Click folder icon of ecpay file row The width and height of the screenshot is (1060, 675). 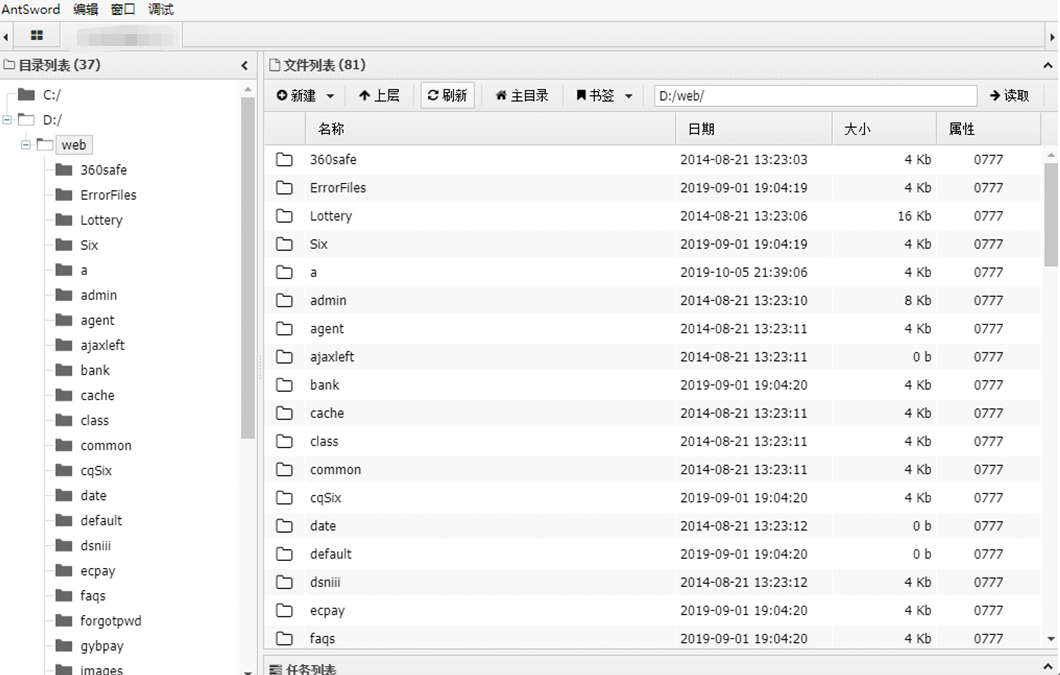click(285, 610)
